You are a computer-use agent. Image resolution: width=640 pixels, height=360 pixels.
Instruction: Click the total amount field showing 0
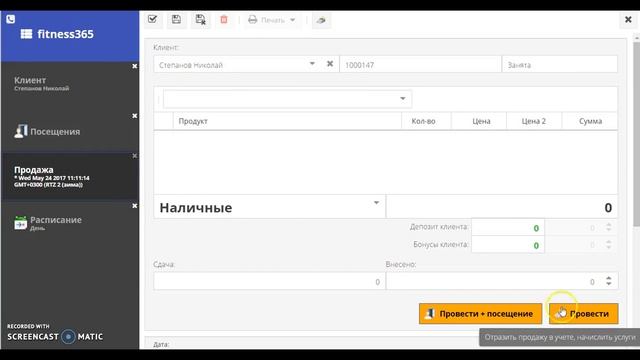coord(502,207)
